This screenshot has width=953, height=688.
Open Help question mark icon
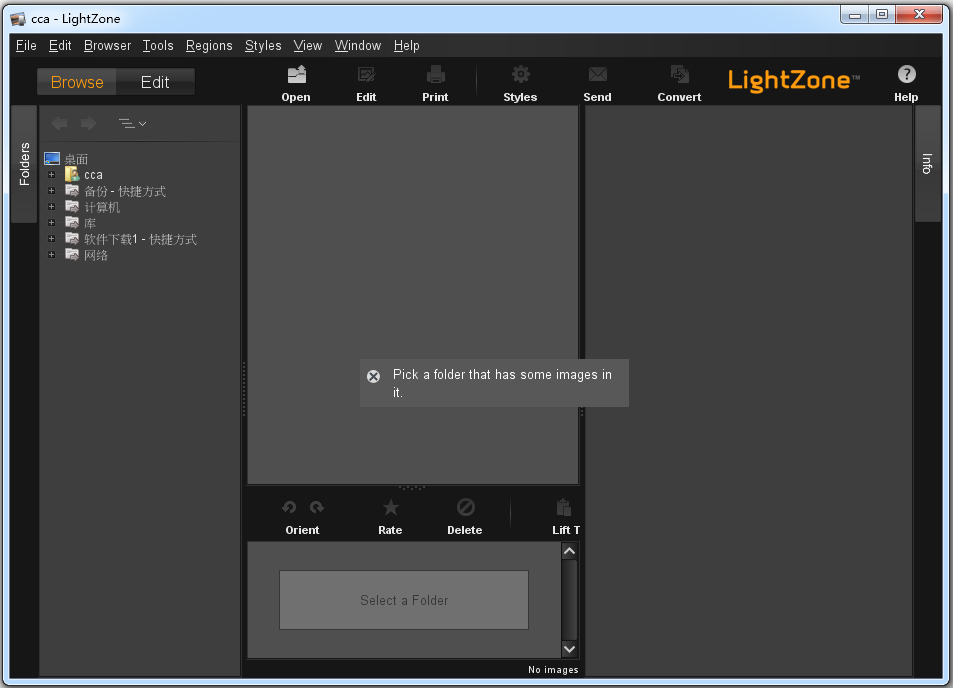(906, 74)
